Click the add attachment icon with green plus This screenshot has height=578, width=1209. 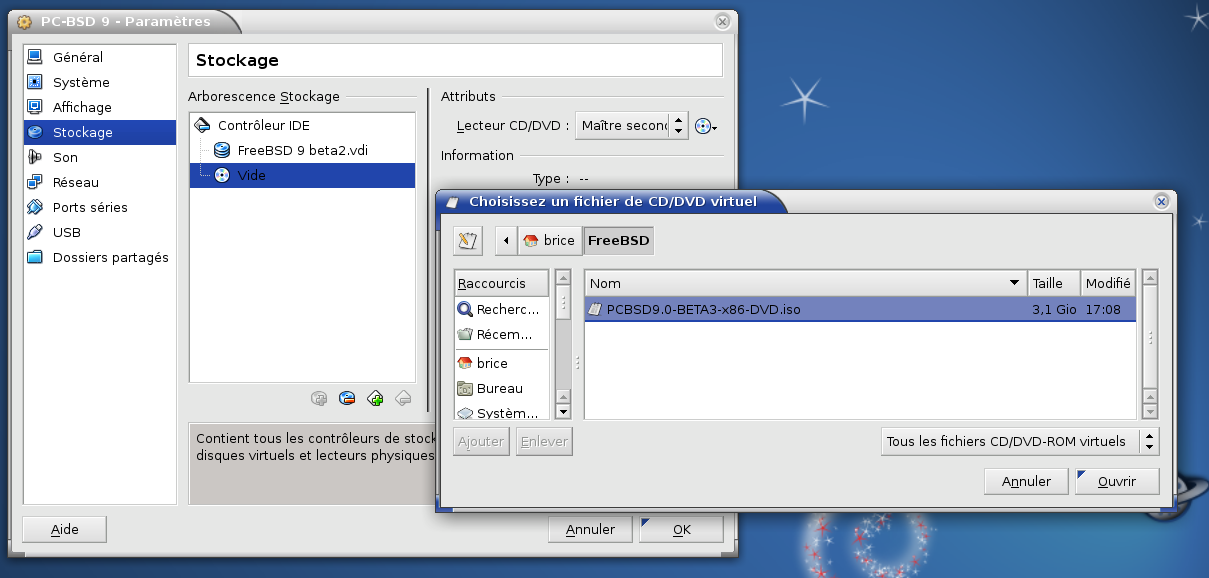(375, 398)
